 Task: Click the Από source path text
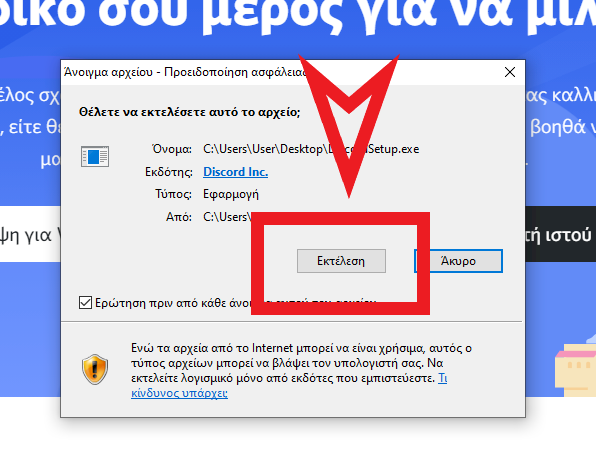click(227, 217)
